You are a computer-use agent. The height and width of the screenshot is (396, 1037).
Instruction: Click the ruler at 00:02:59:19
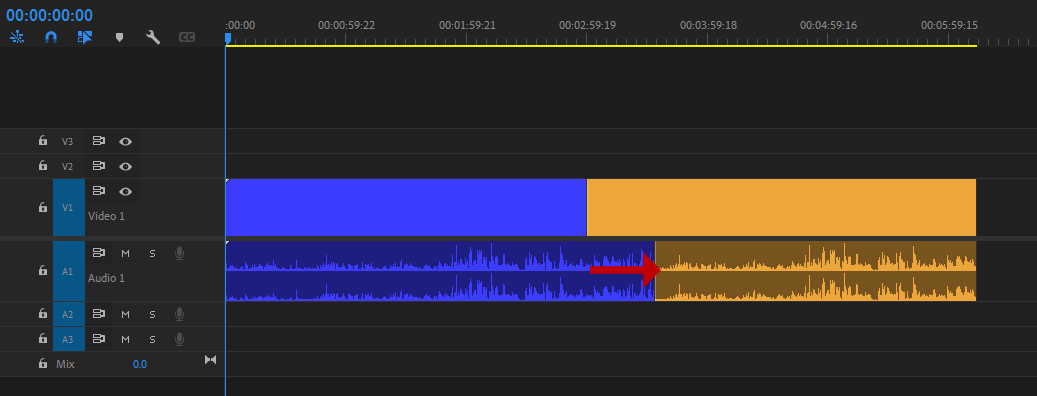[587, 26]
